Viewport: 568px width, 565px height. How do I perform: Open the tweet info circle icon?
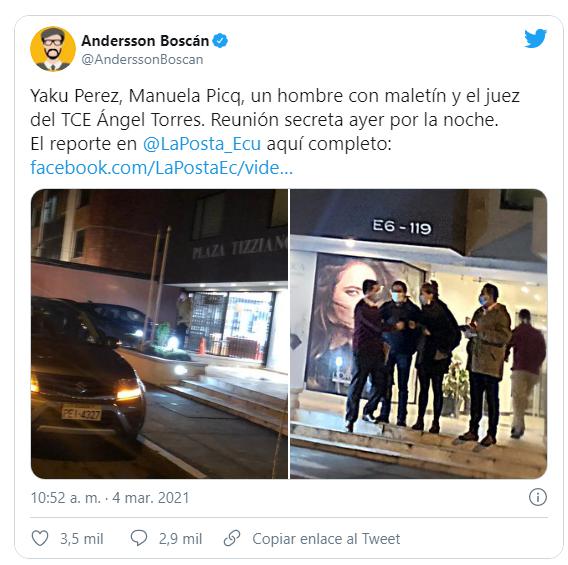[537, 497]
